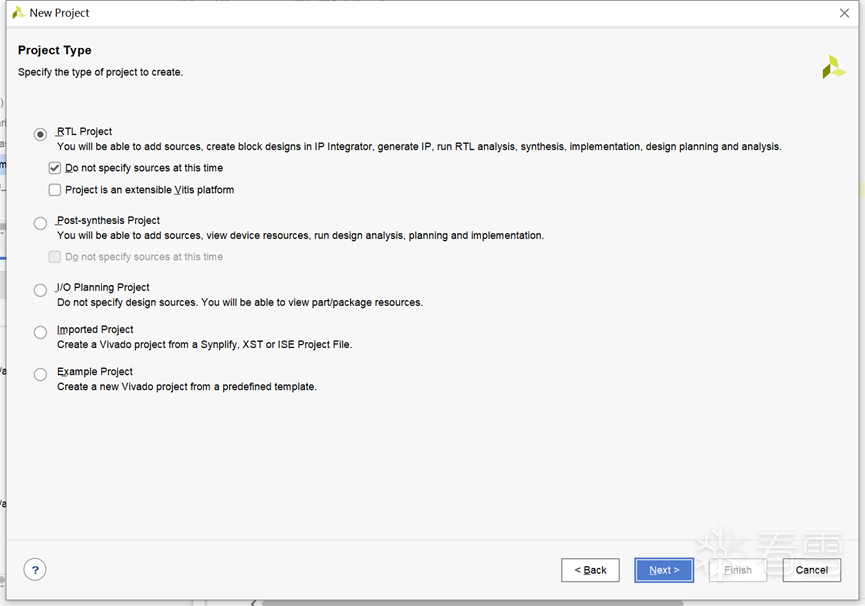Pick the Imported Project option
This screenshot has height=606, width=865.
(x=40, y=332)
